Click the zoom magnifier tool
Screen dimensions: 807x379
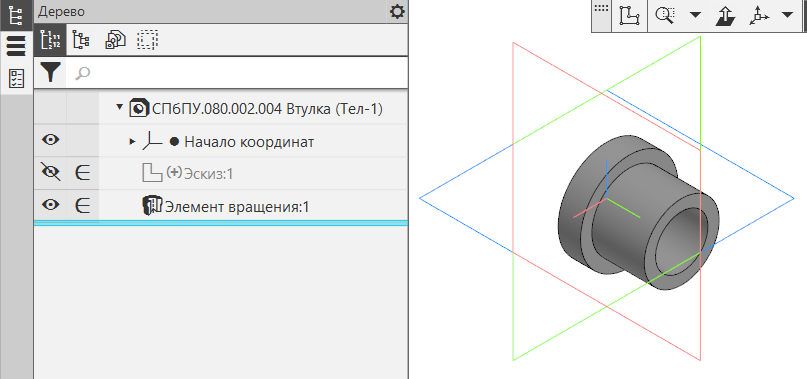[x=664, y=16]
